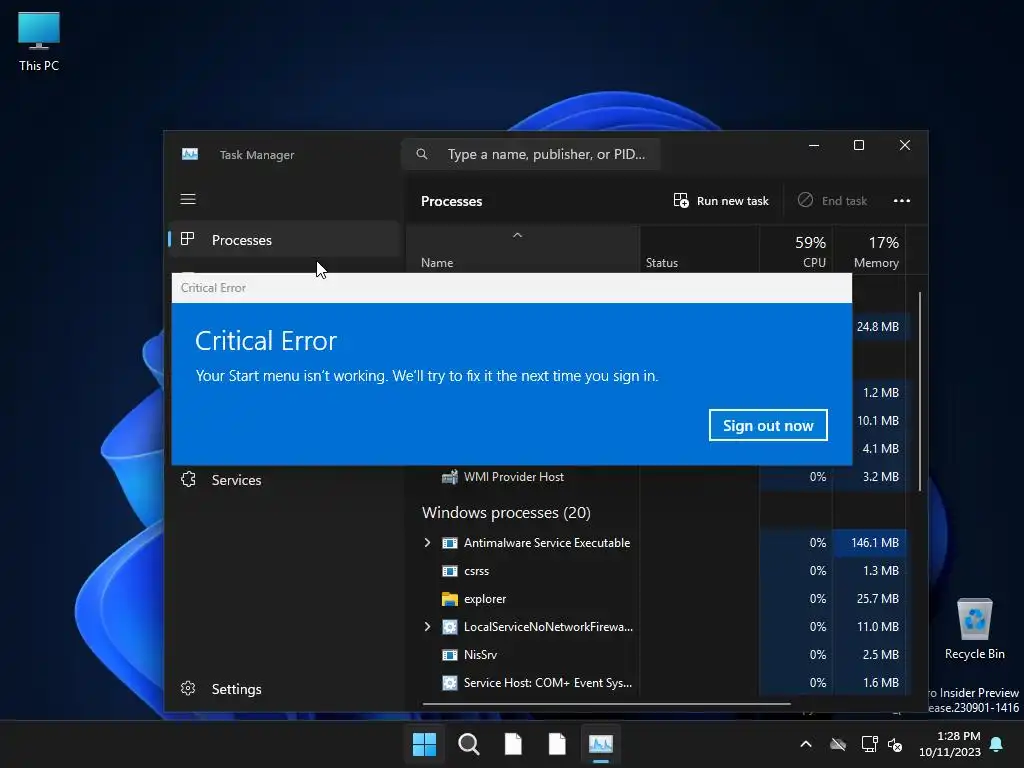
Task: Click the OneDrive cloud tray icon
Action: point(838,744)
